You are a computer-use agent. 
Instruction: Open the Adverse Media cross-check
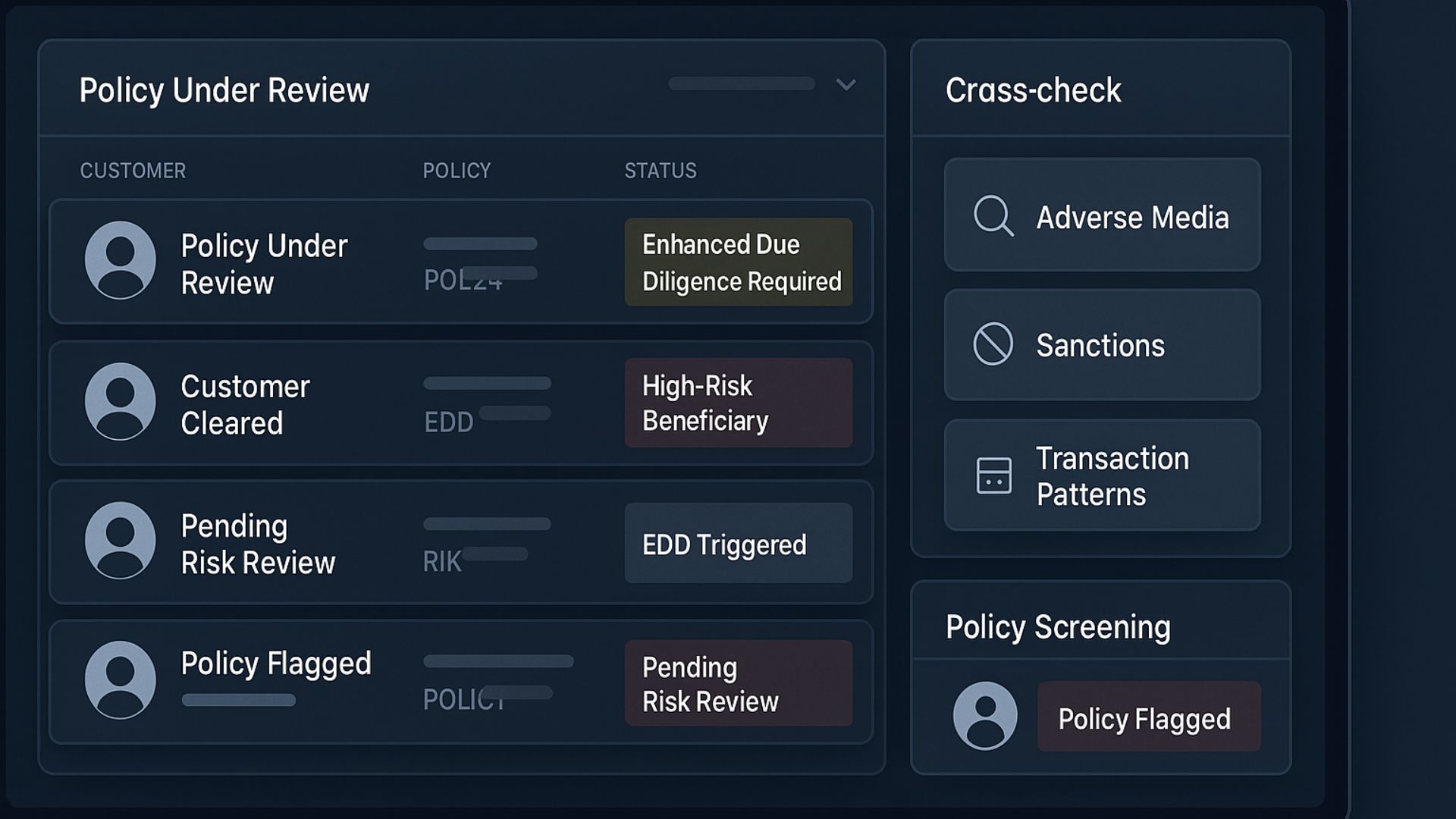(1131, 218)
